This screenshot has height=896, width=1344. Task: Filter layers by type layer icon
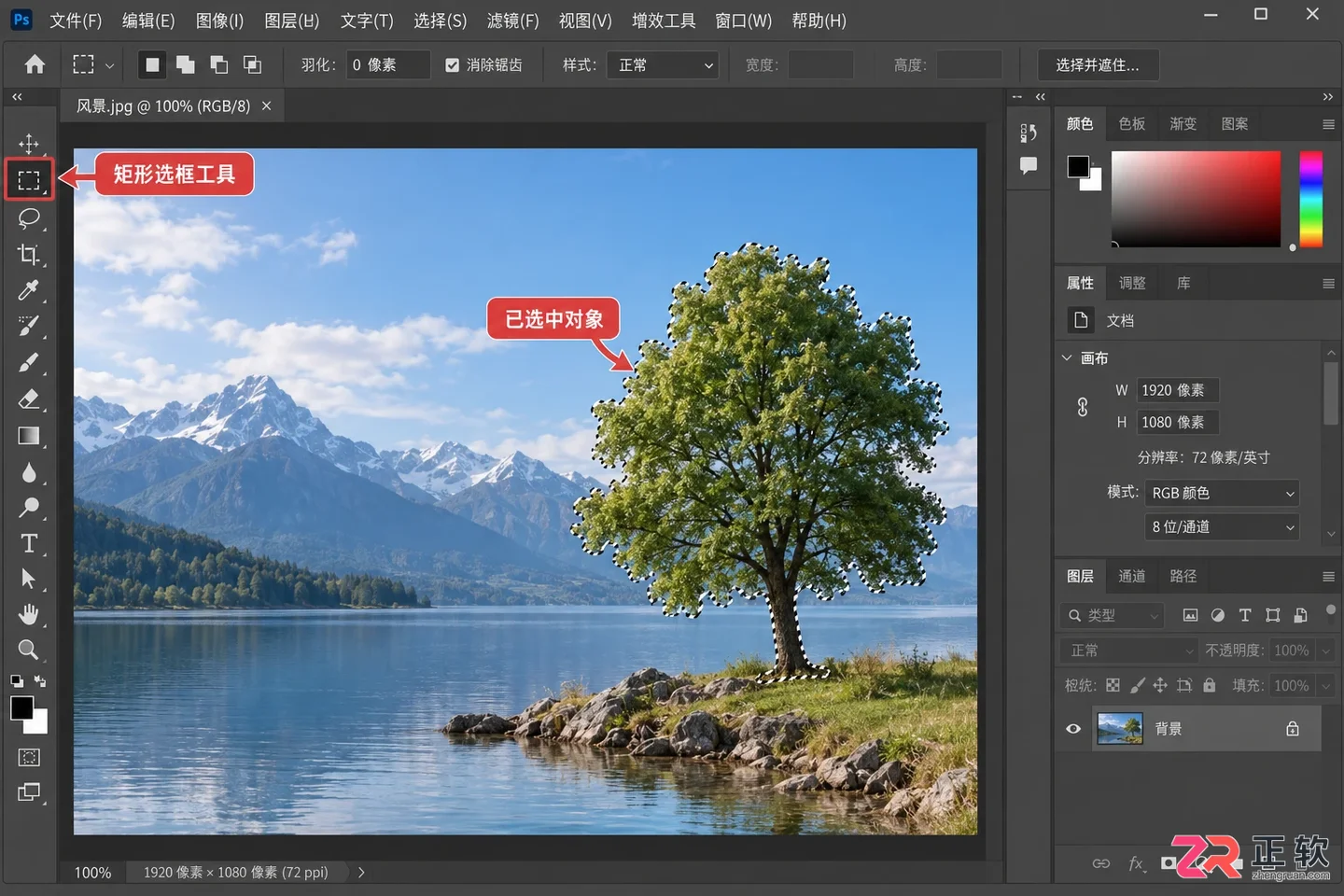coord(1245,615)
